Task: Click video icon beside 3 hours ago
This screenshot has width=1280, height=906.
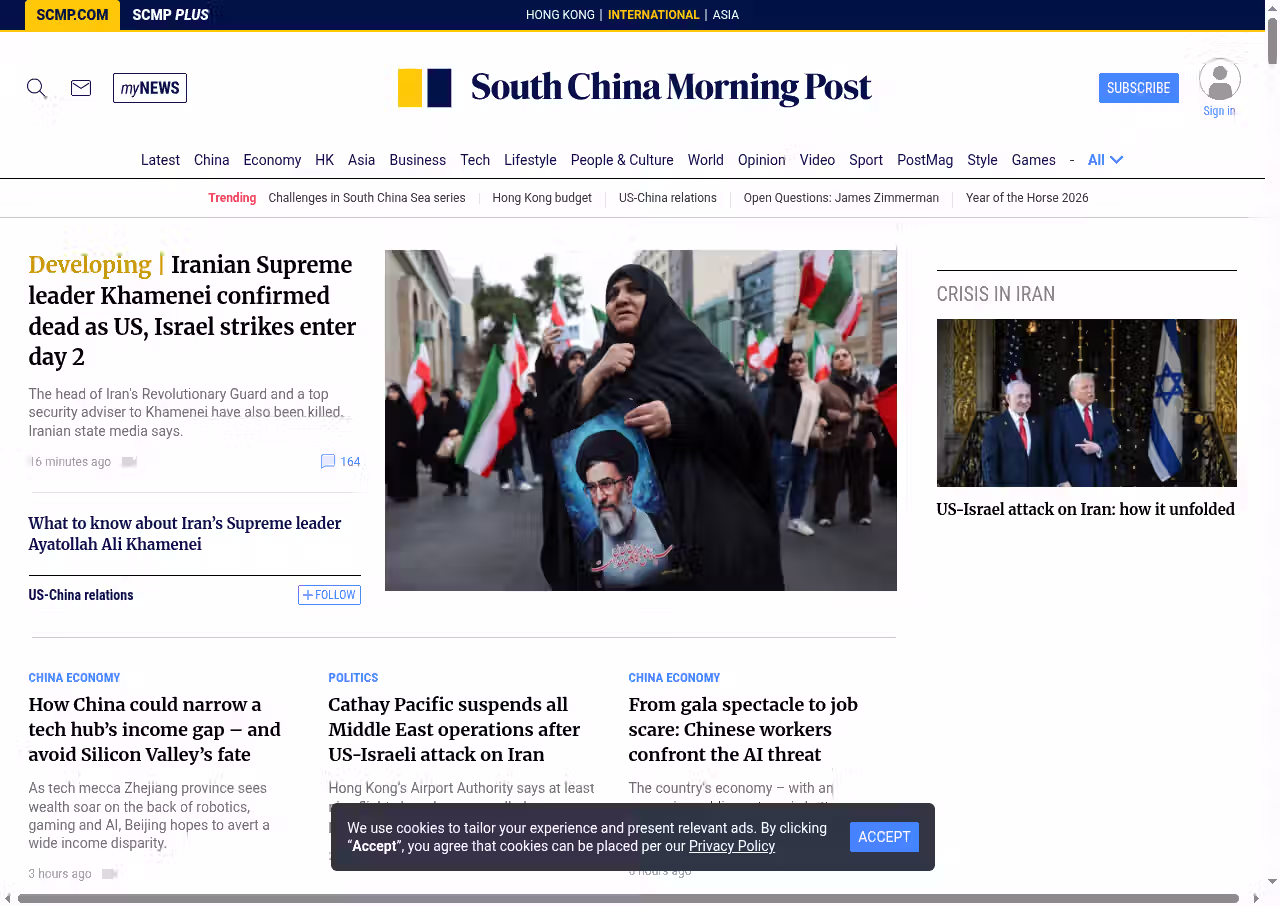Action: pyautogui.click(x=110, y=874)
